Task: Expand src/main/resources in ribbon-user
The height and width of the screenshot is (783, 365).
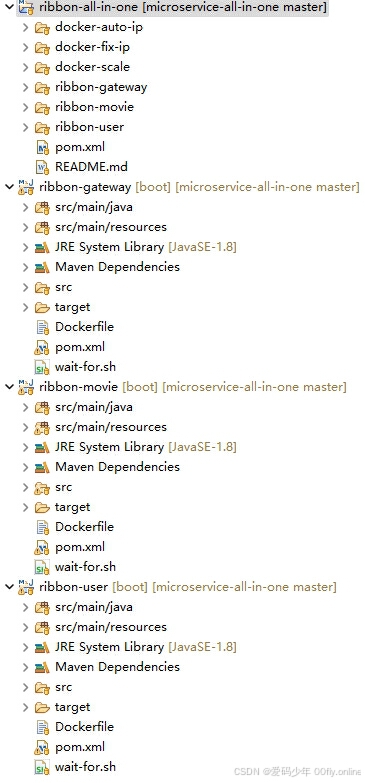Action: click(x=25, y=627)
